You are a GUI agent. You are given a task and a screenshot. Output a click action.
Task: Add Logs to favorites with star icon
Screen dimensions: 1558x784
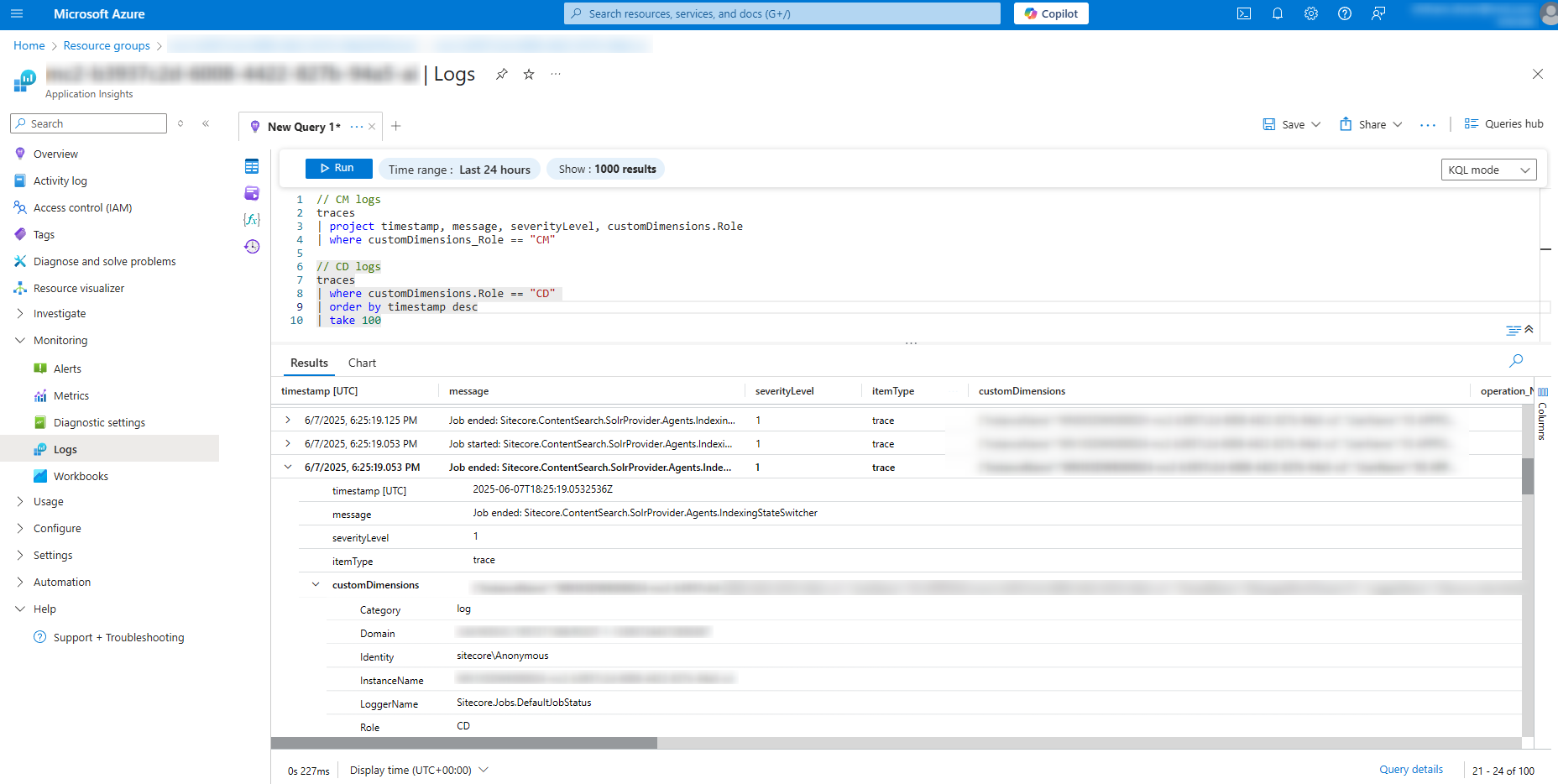(x=529, y=74)
